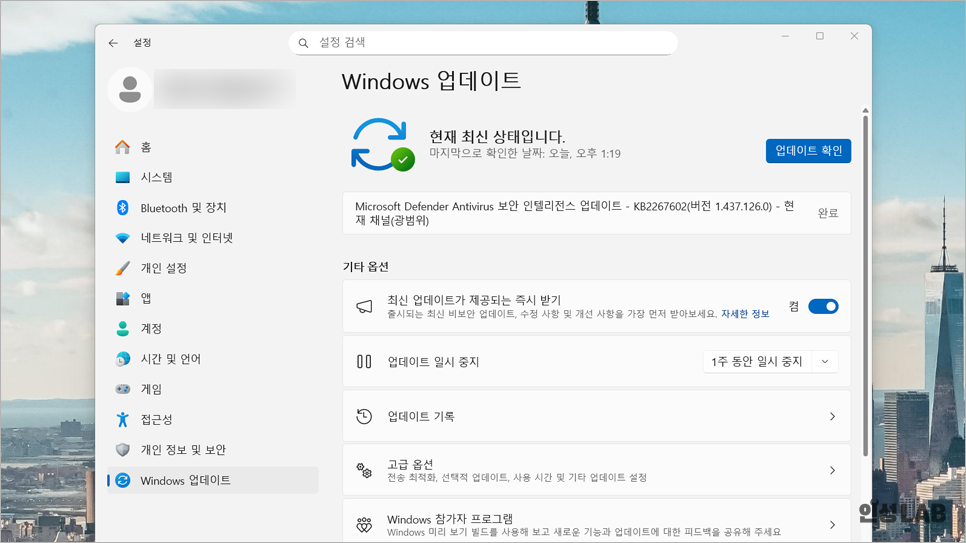966x543 pixels.
Task: Click the 개인 정보 및 보안 shield icon
Action: (123, 449)
